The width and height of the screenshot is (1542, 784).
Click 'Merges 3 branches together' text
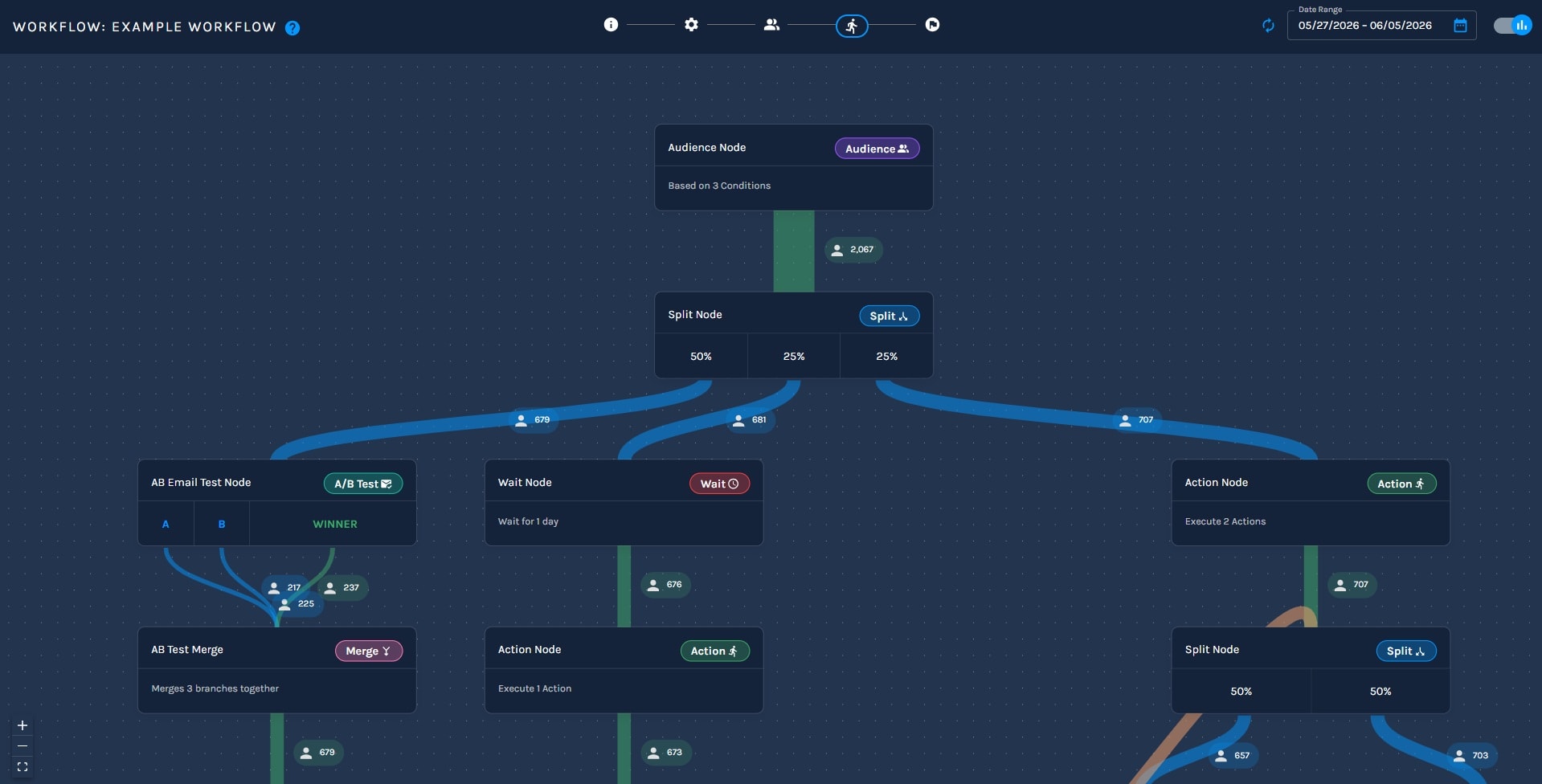click(215, 688)
